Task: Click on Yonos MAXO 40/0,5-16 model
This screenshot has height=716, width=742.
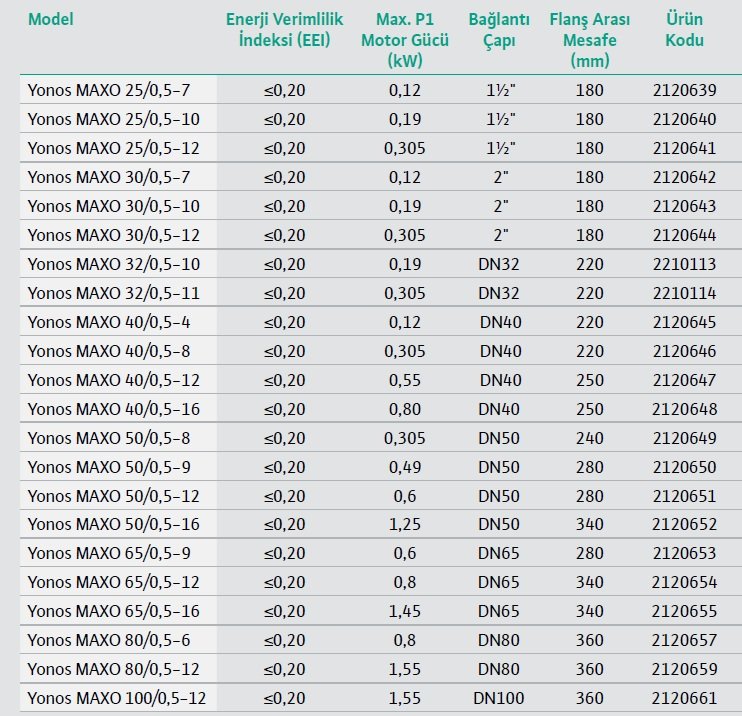Action: click(113, 410)
